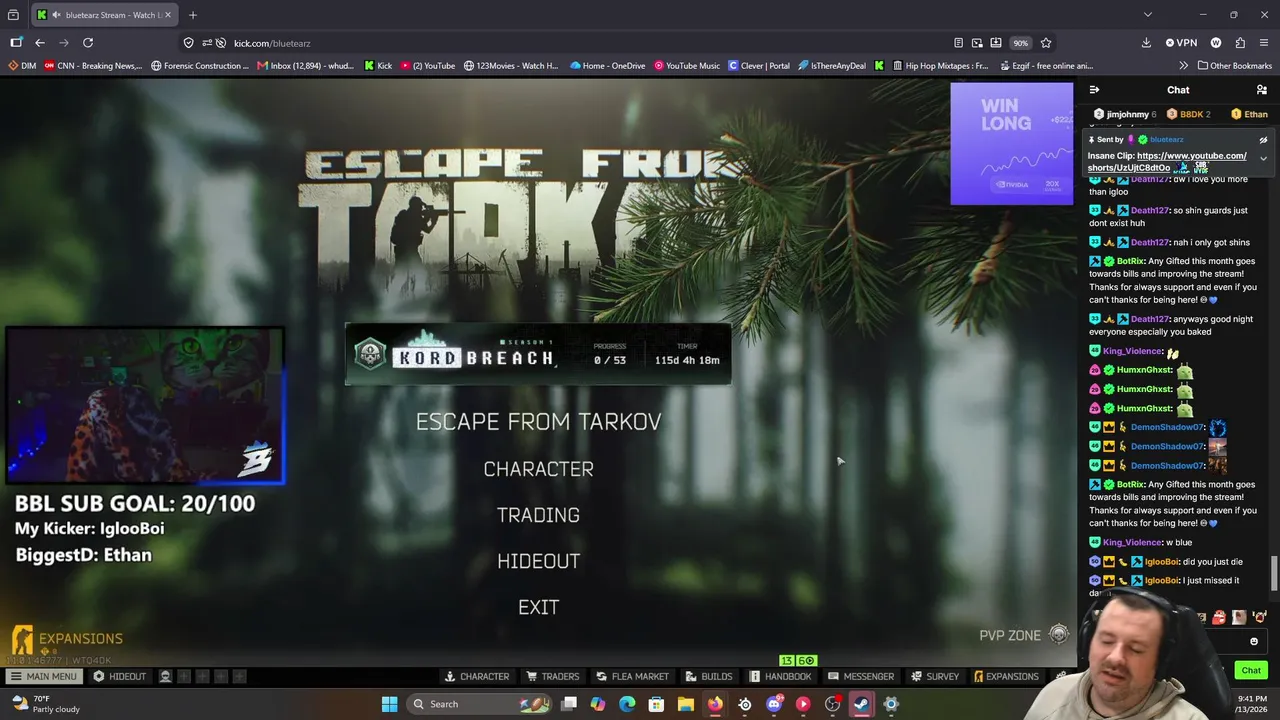
Task: Reload the kick.com page
Action: pyautogui.click(x=88, y=43)
